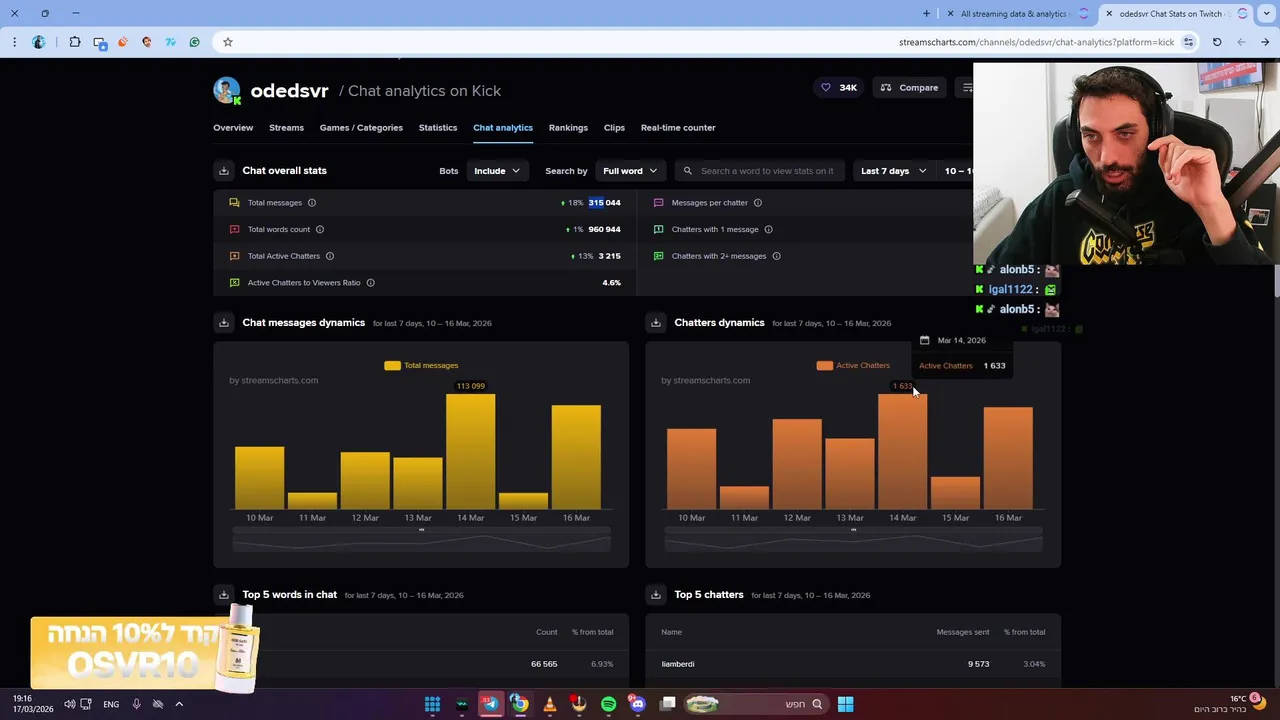Open the volume icon in system tray
Viewport: 1280px width, 720px height.
point(69,704)
